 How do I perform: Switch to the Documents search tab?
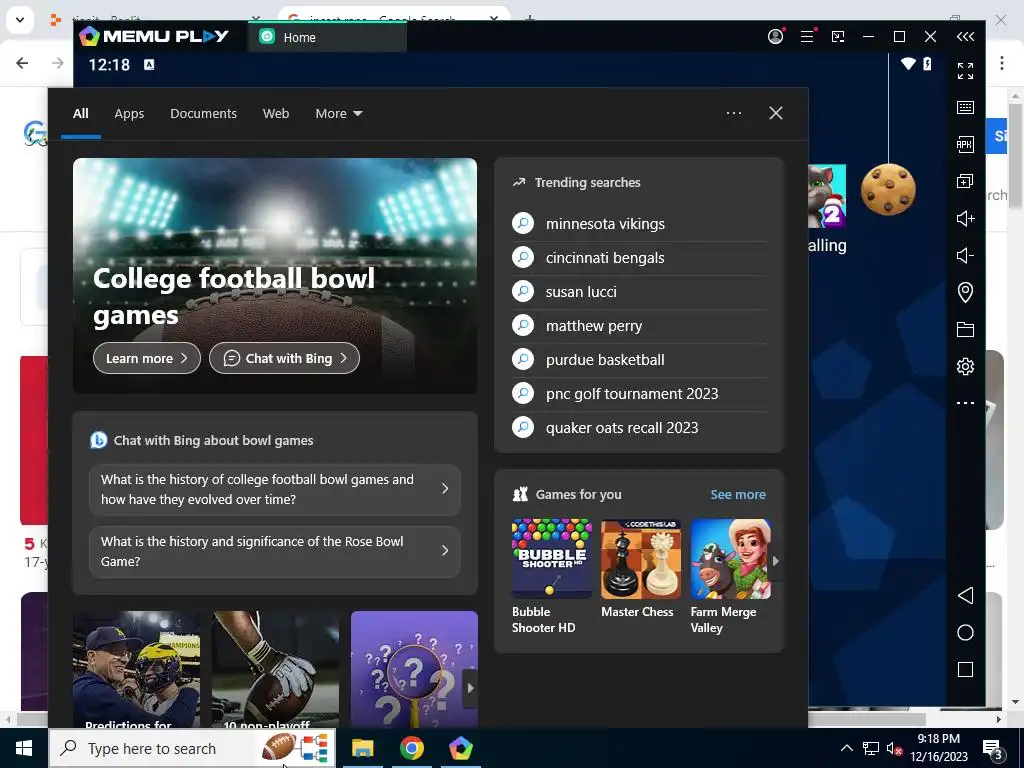[x=203, y=114]
